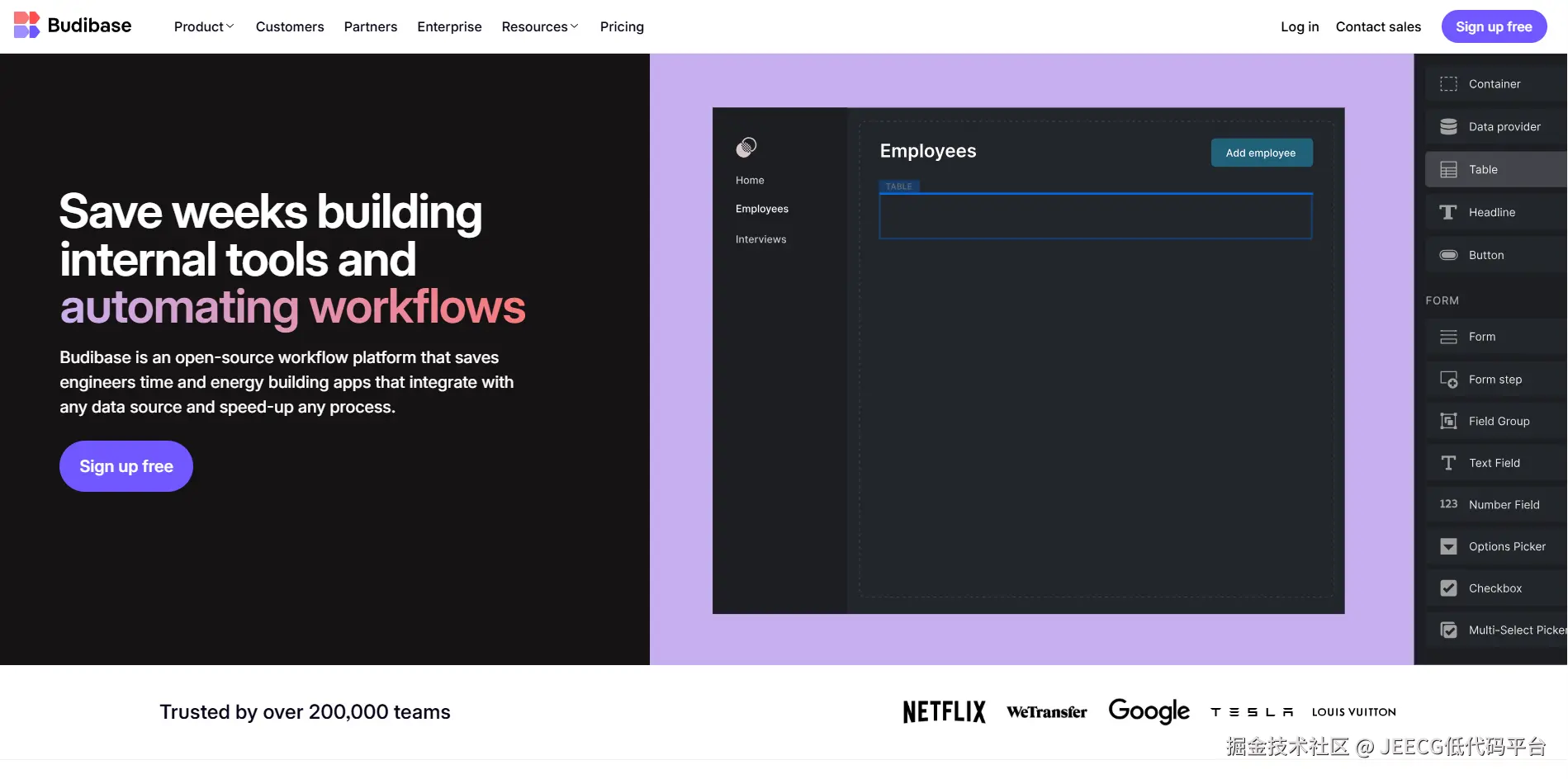Select the Text Field component icon

pyautogui.click(x=1448, y=463)
